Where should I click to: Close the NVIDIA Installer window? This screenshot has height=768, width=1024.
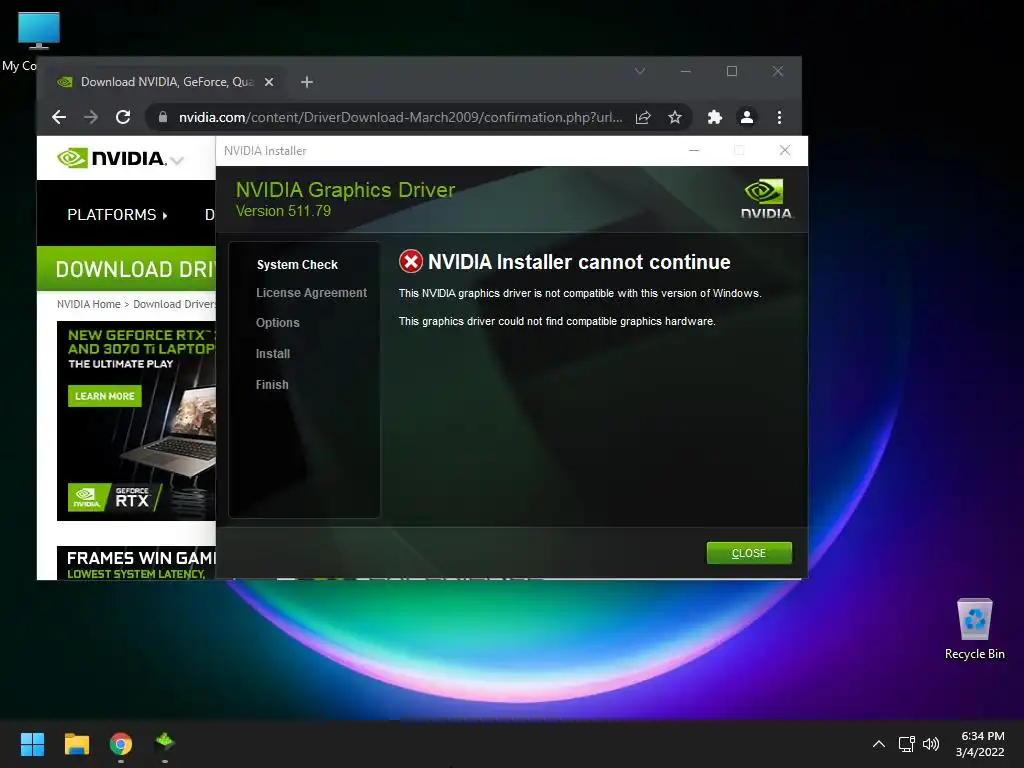785,151
